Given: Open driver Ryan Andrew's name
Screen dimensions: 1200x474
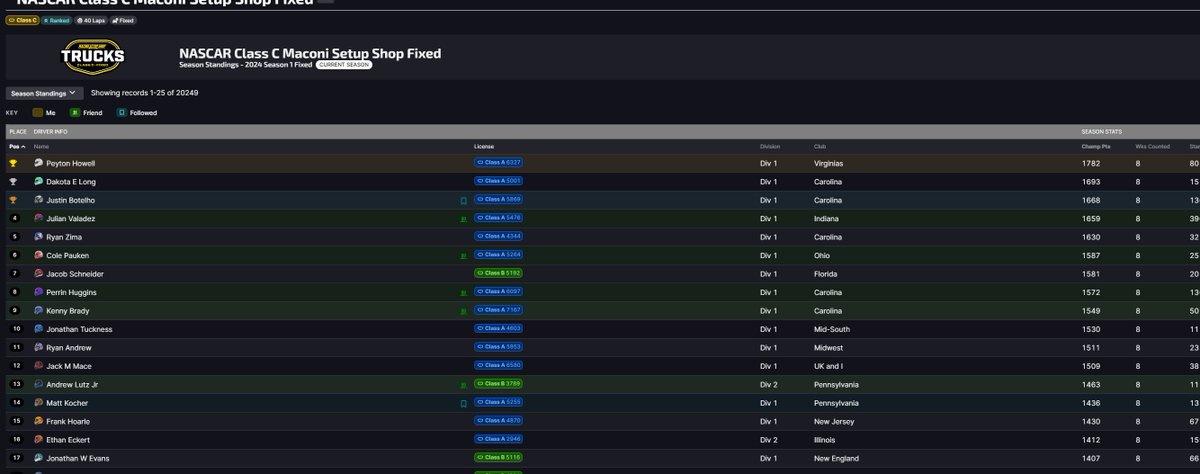Looking at the screenshot, I should point(69,348).
